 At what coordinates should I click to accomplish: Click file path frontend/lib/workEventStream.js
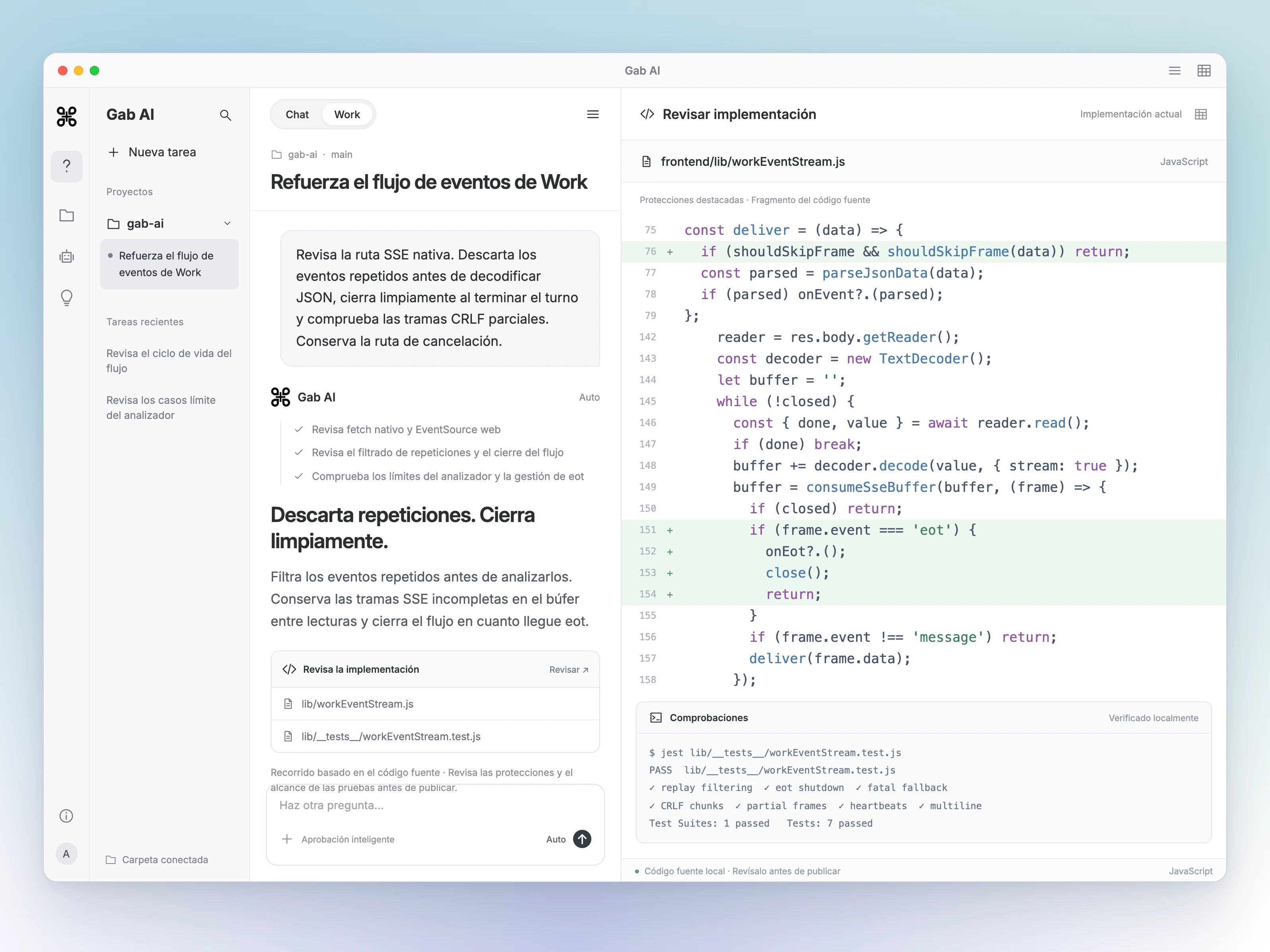tap(753, 162)
